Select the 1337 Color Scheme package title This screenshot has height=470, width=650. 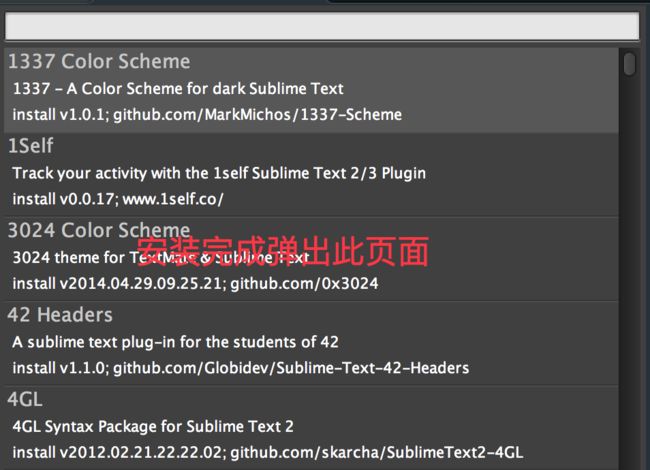tap(99, 61)
